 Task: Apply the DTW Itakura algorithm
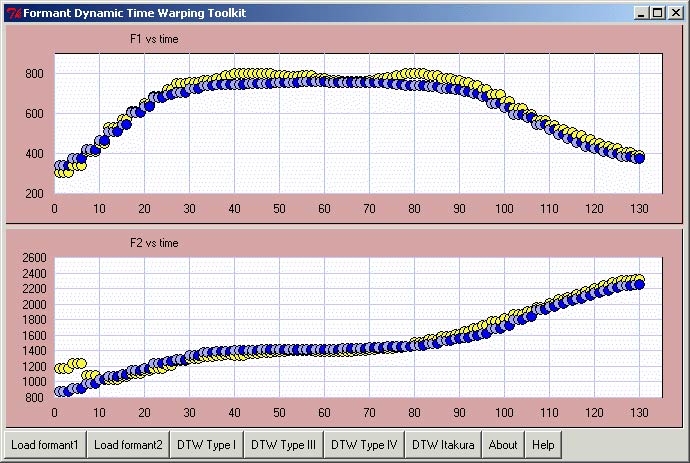pos(444,445)
